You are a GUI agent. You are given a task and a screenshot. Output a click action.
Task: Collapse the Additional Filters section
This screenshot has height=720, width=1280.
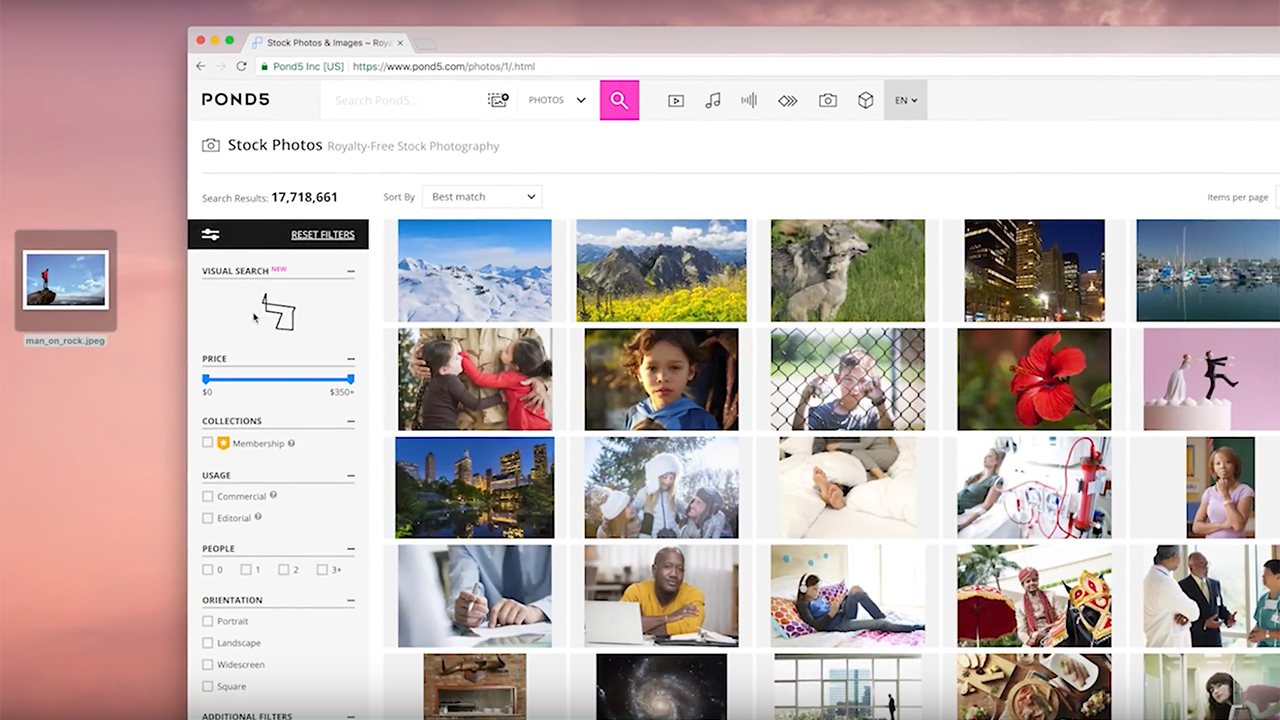[351, 716]
